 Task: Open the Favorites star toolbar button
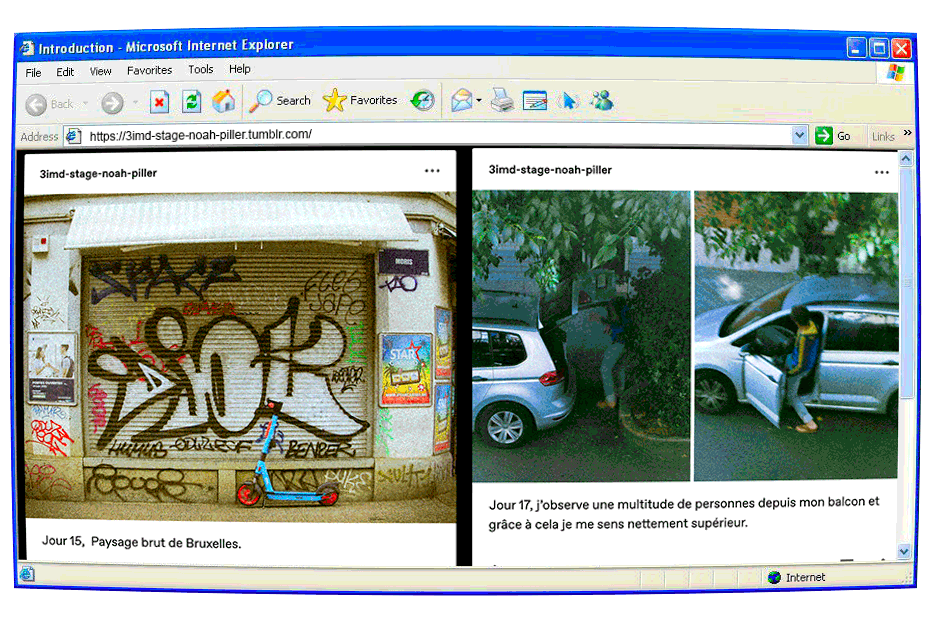coord(361,101)
